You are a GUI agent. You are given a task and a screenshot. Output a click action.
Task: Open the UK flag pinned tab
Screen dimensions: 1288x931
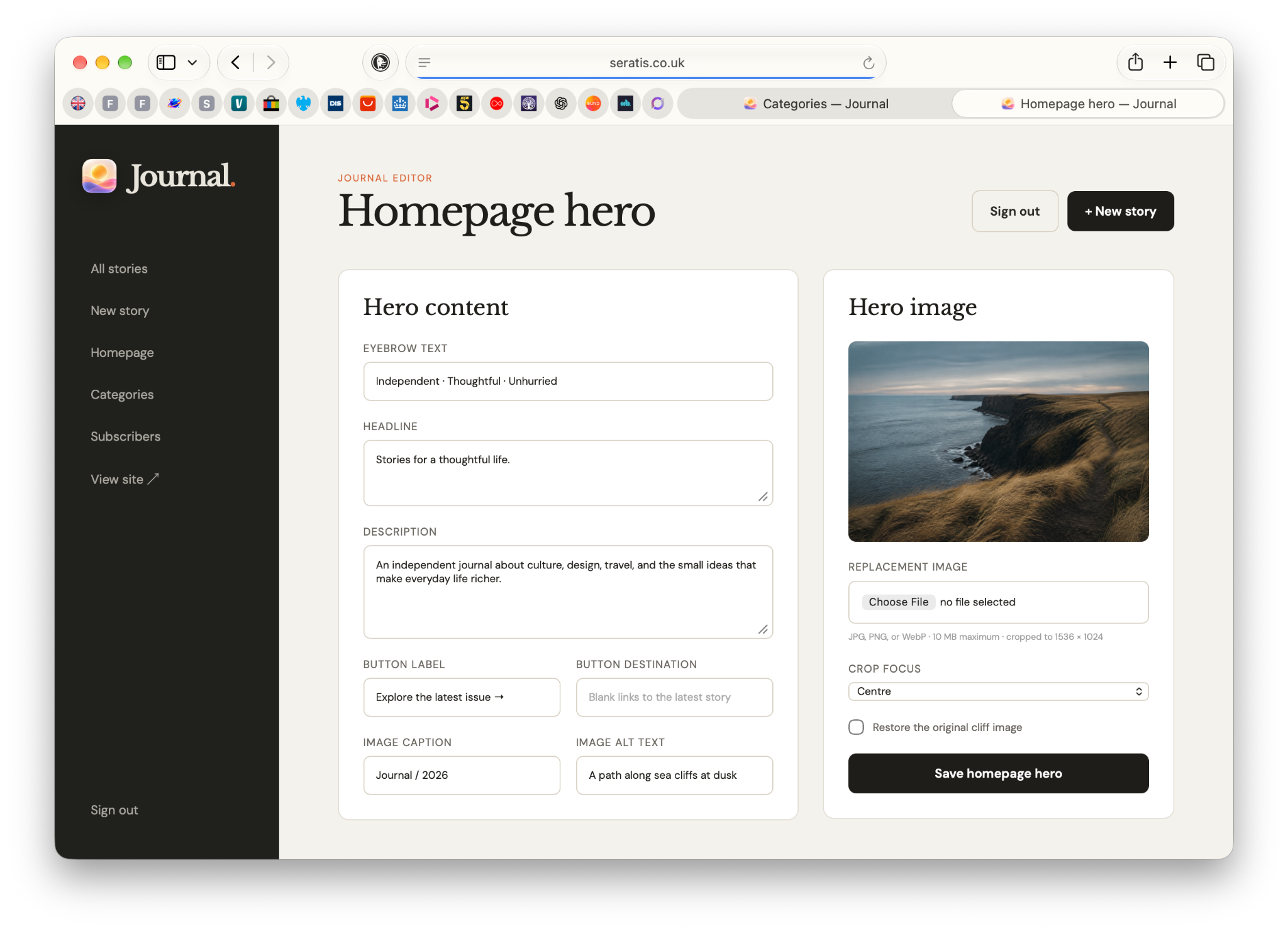(78, 104)
